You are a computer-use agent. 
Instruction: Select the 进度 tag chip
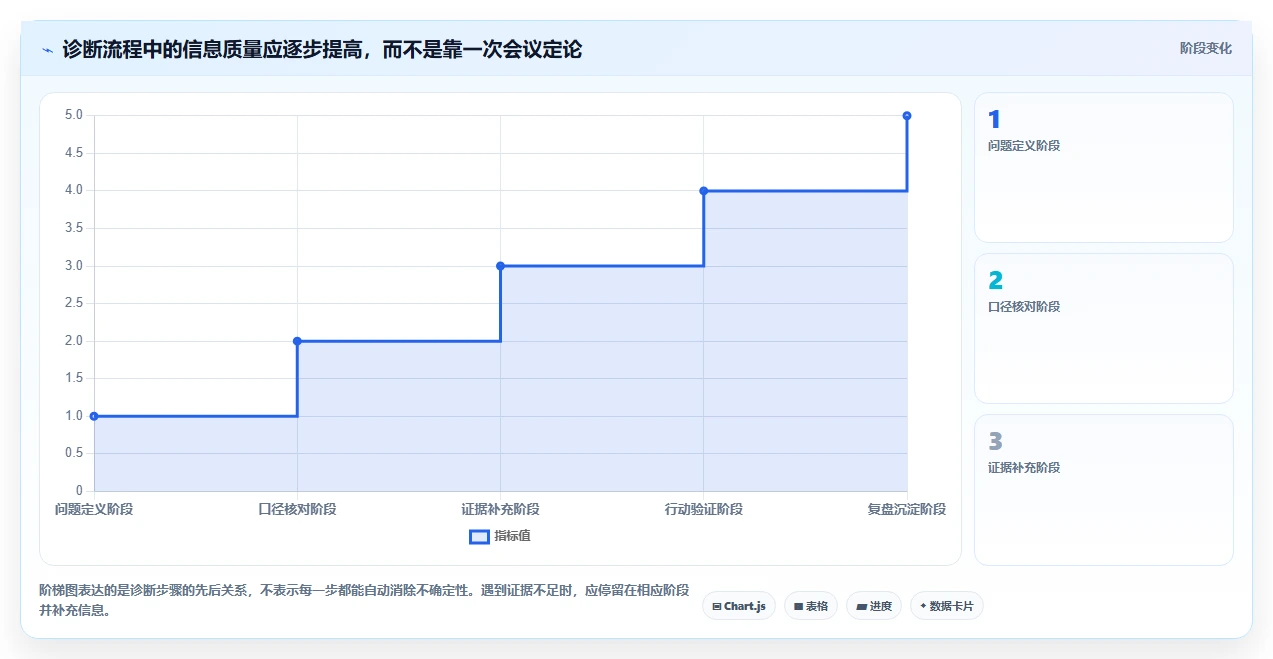tap(874, 606)
